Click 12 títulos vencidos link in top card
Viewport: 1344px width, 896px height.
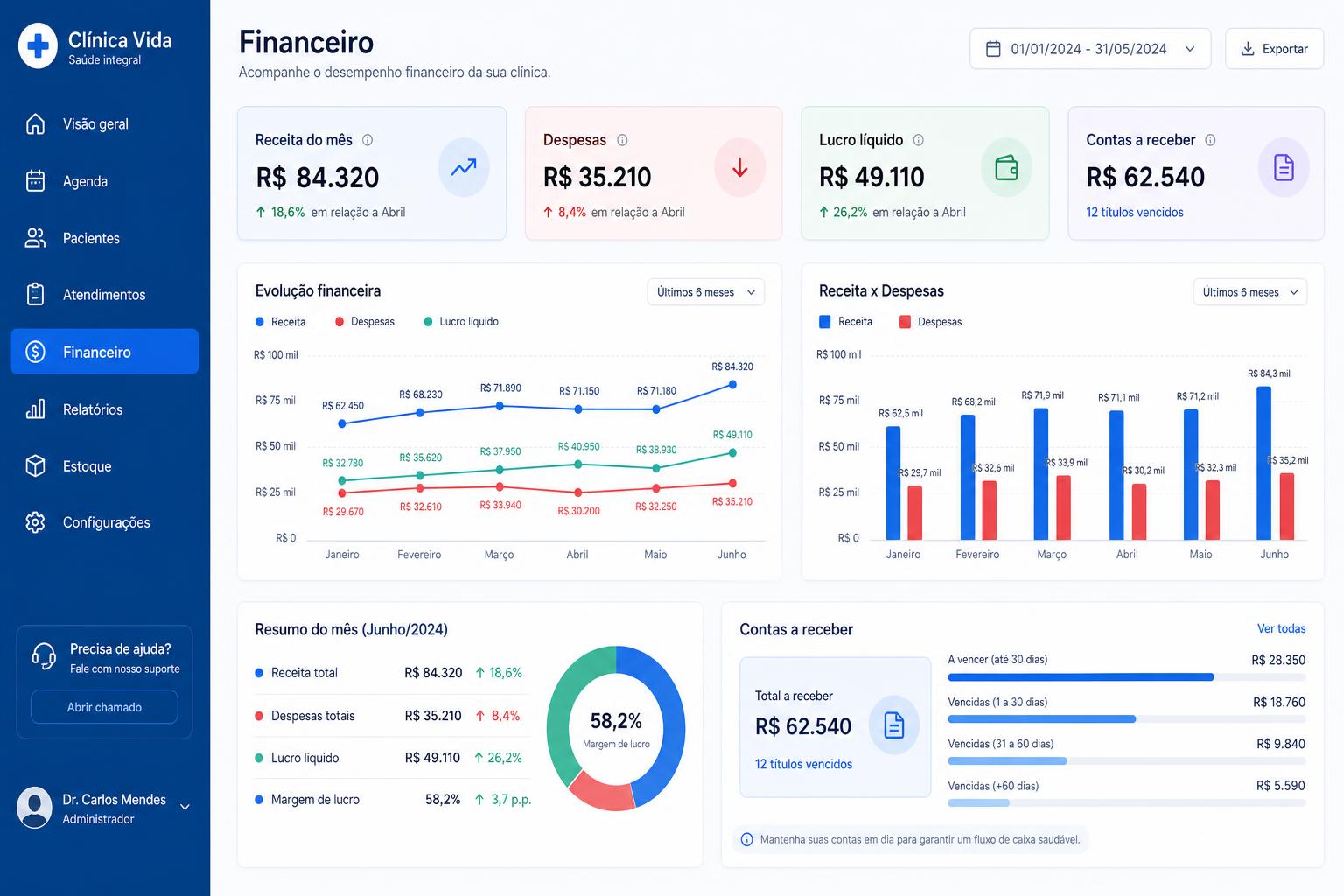(x=1135, y=212)
